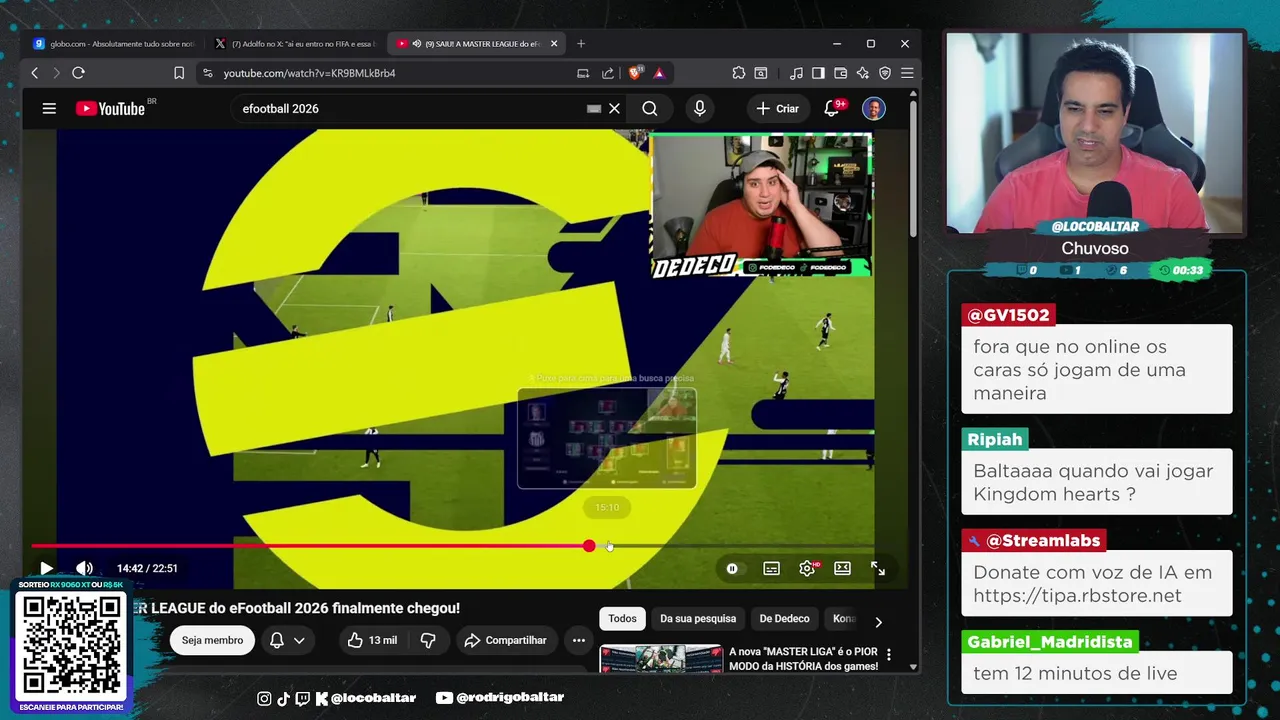Show more filter chips with the right arrow
1280x720 pixels.
click(x=878, y=622)
